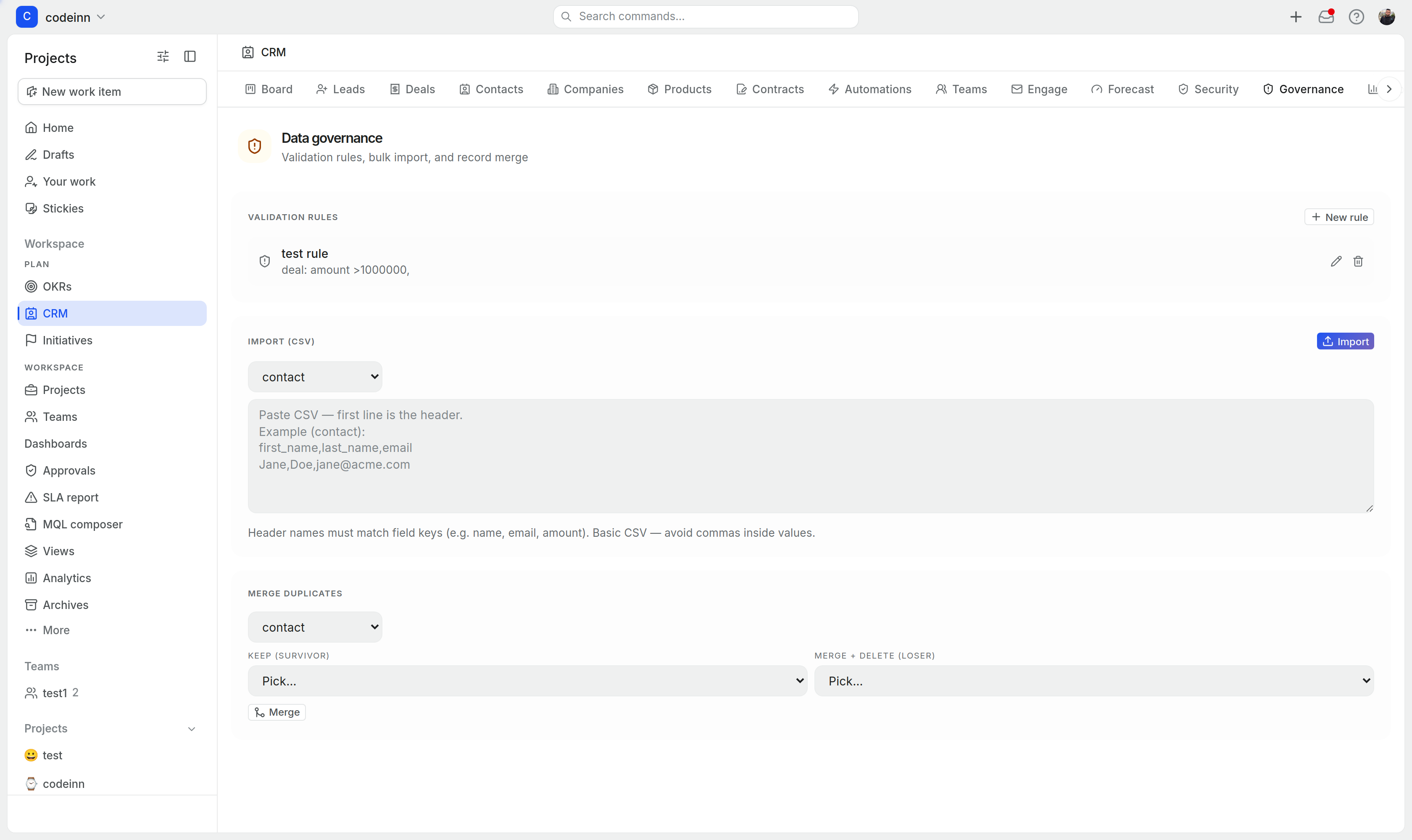Switch to the Deals tab
Image resolution: width=1412 pixels, height=840 pixels.
(x=412, y=89)
